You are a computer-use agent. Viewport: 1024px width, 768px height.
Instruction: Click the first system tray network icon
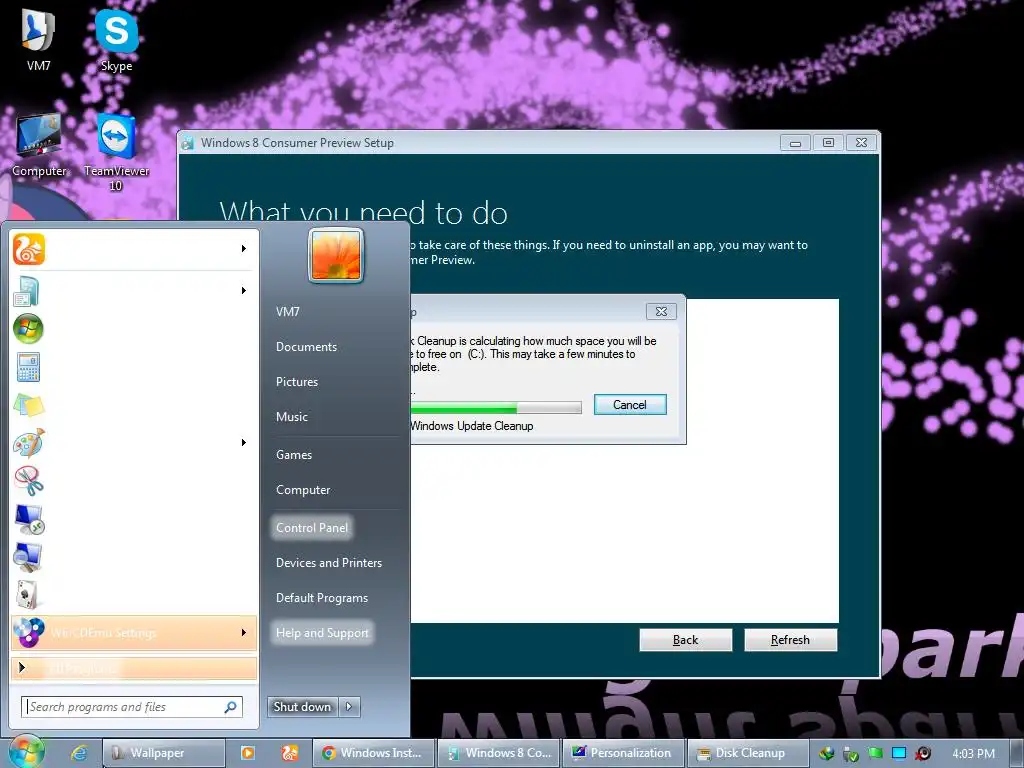pos(827,754)
